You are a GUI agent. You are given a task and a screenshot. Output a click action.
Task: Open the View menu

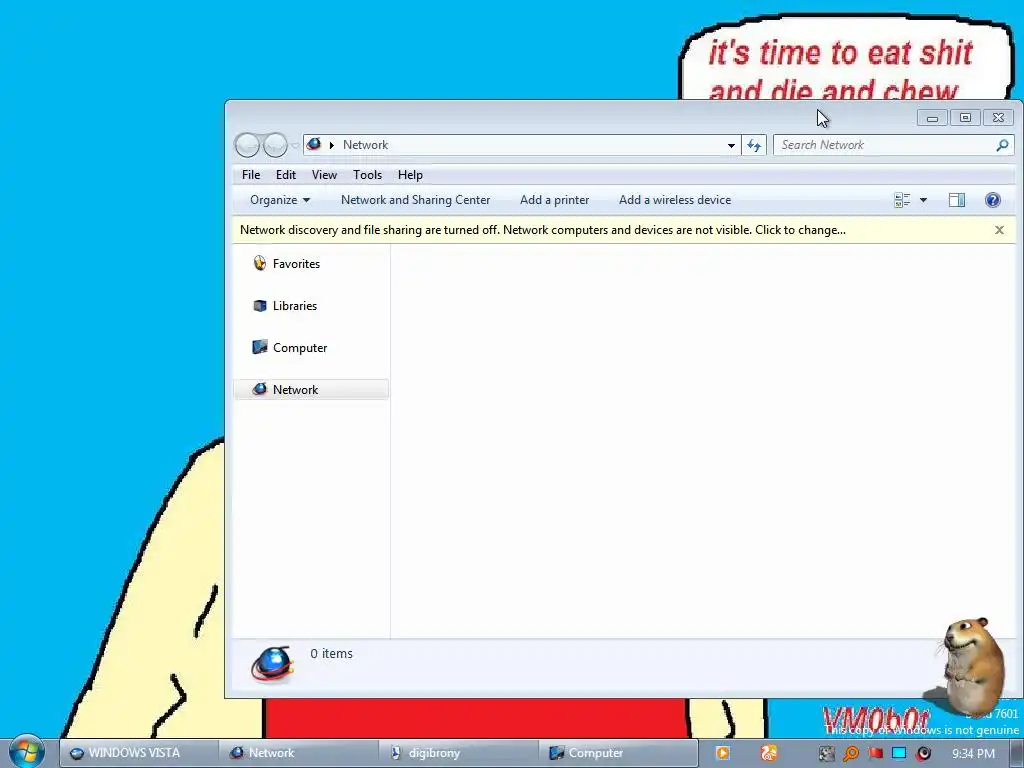click(x=324, y=174)
